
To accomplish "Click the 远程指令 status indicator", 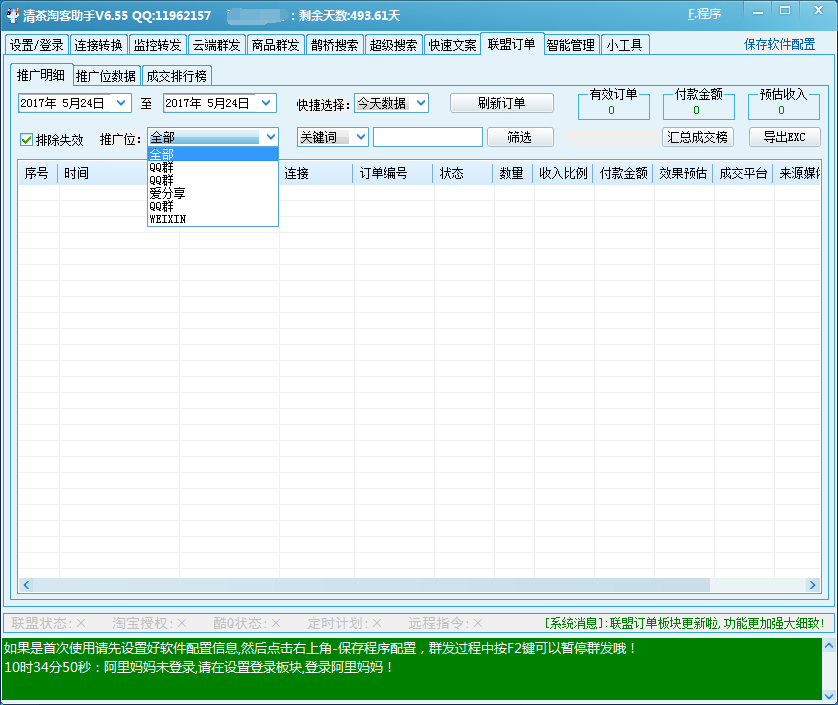I will point(445,623).
